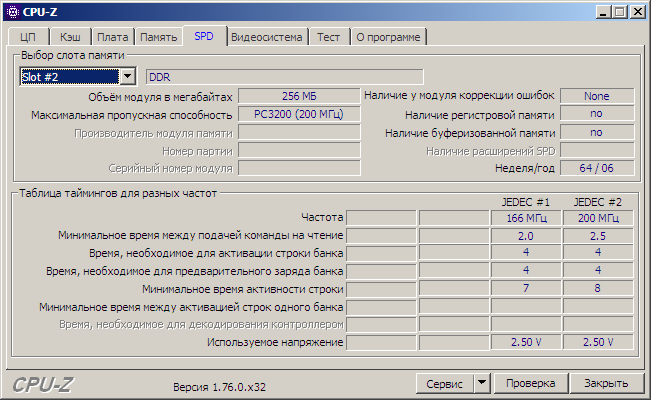Viewport: 651px width, 400px height.
Task: Click the JEDEC #2 2.50 V voltage cell
Action: click(598, 342)
